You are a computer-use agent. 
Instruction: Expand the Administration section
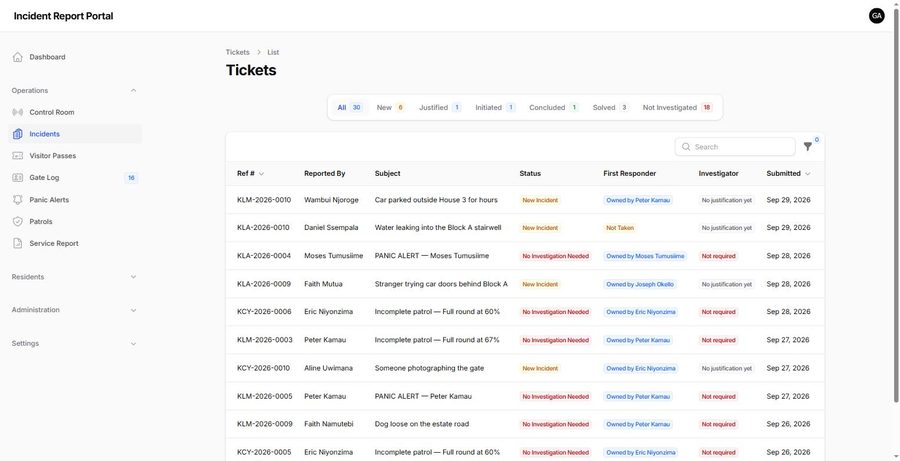point(133,310)
